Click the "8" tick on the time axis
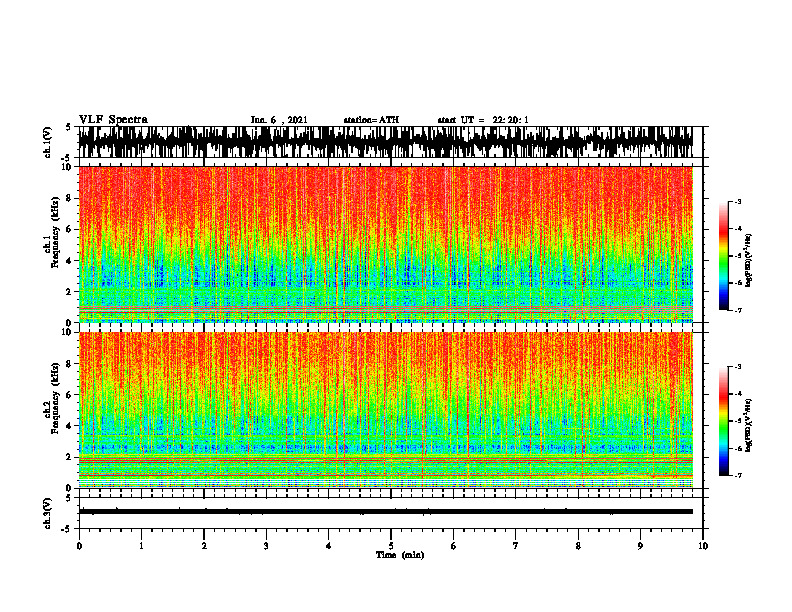The image size is (792, 612). tap(578, 546)
